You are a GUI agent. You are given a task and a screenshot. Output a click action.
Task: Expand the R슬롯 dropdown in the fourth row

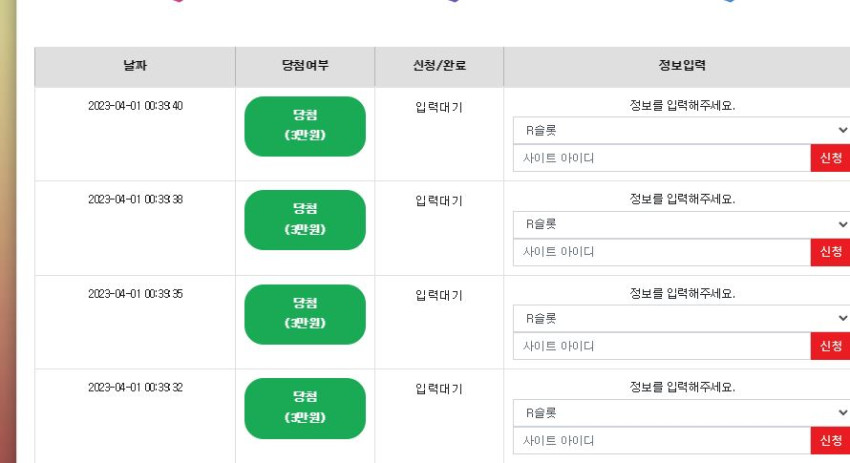[x=681, y=413]
